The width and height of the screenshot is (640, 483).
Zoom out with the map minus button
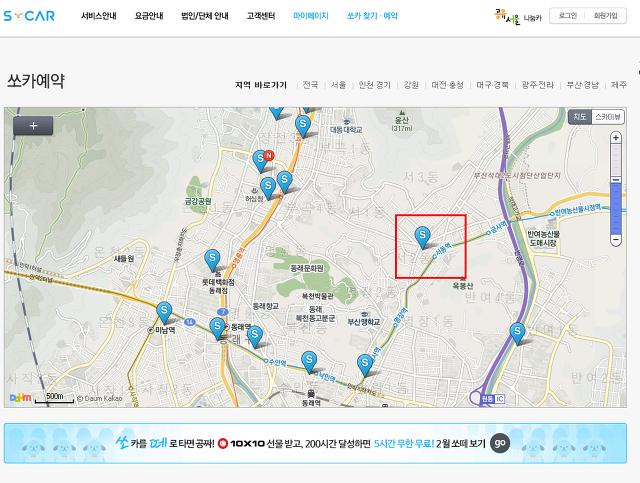pyautogui.click(x=616, y=240)
